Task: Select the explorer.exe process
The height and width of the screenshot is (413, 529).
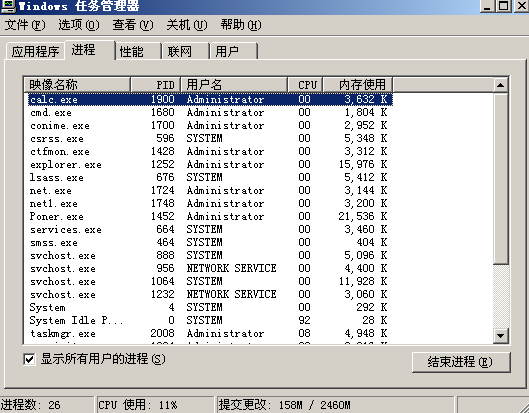Action: [x=210, y=164]
